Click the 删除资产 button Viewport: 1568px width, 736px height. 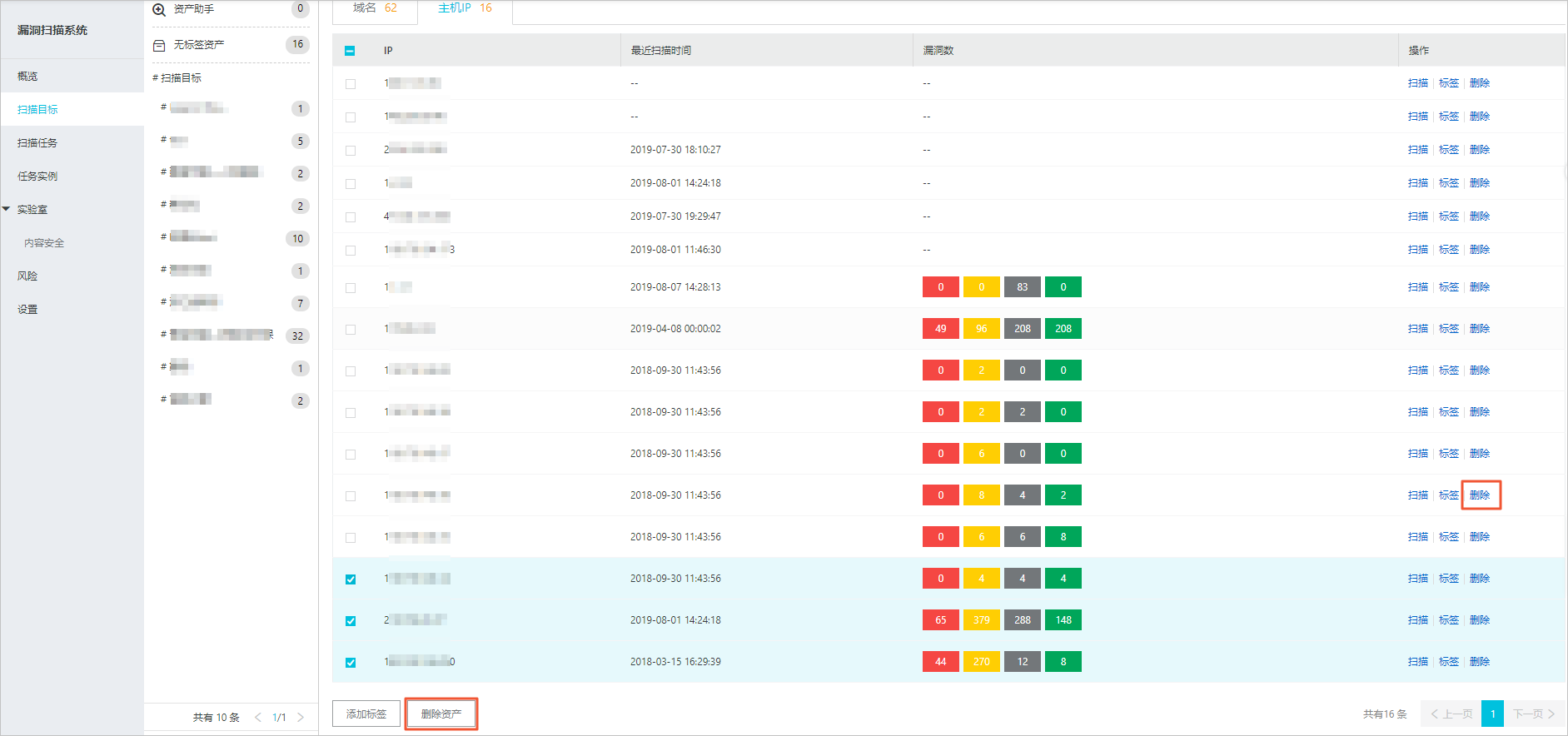click(x=441, y=714)
